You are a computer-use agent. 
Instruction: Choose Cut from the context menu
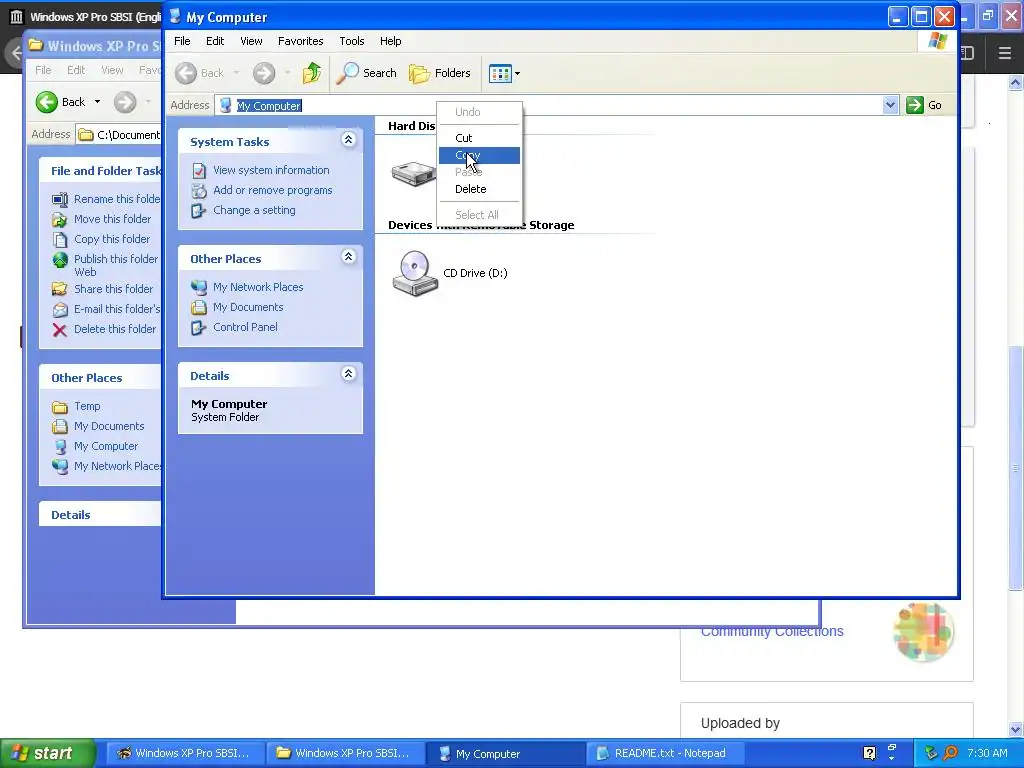pos(479,138)
